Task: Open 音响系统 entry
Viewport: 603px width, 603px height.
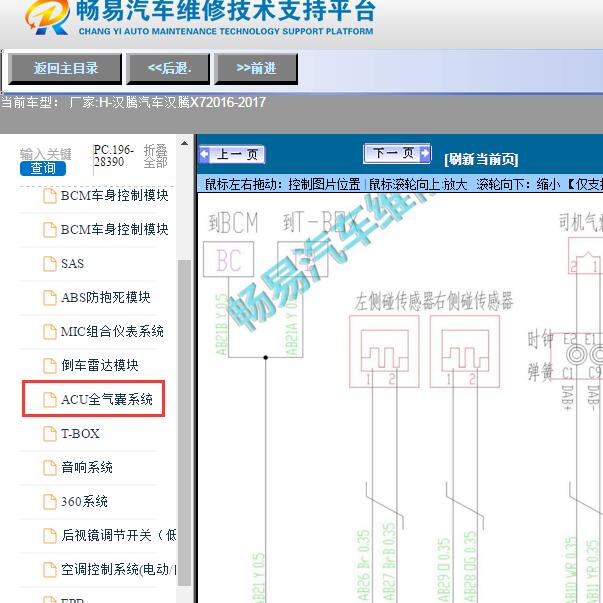Action: point(87,467)
